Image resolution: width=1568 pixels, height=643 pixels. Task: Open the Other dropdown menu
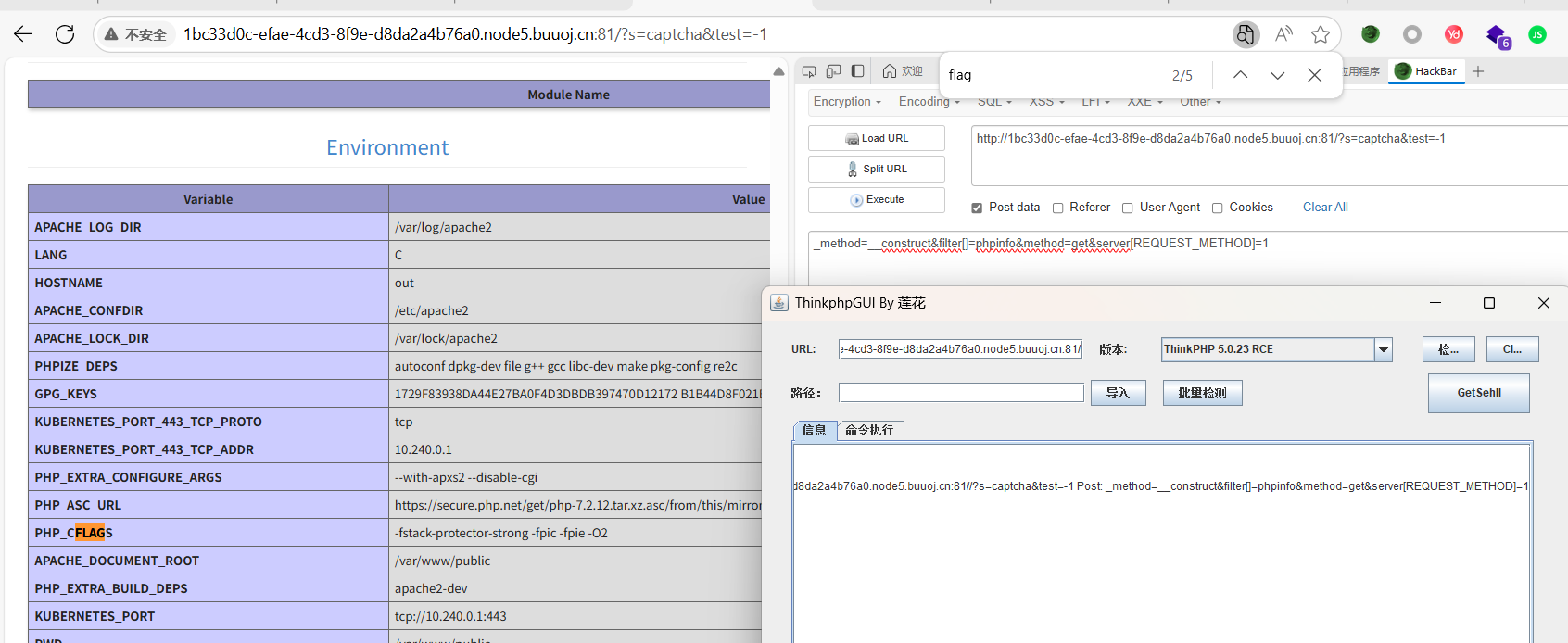click(x=1201, y=102)
